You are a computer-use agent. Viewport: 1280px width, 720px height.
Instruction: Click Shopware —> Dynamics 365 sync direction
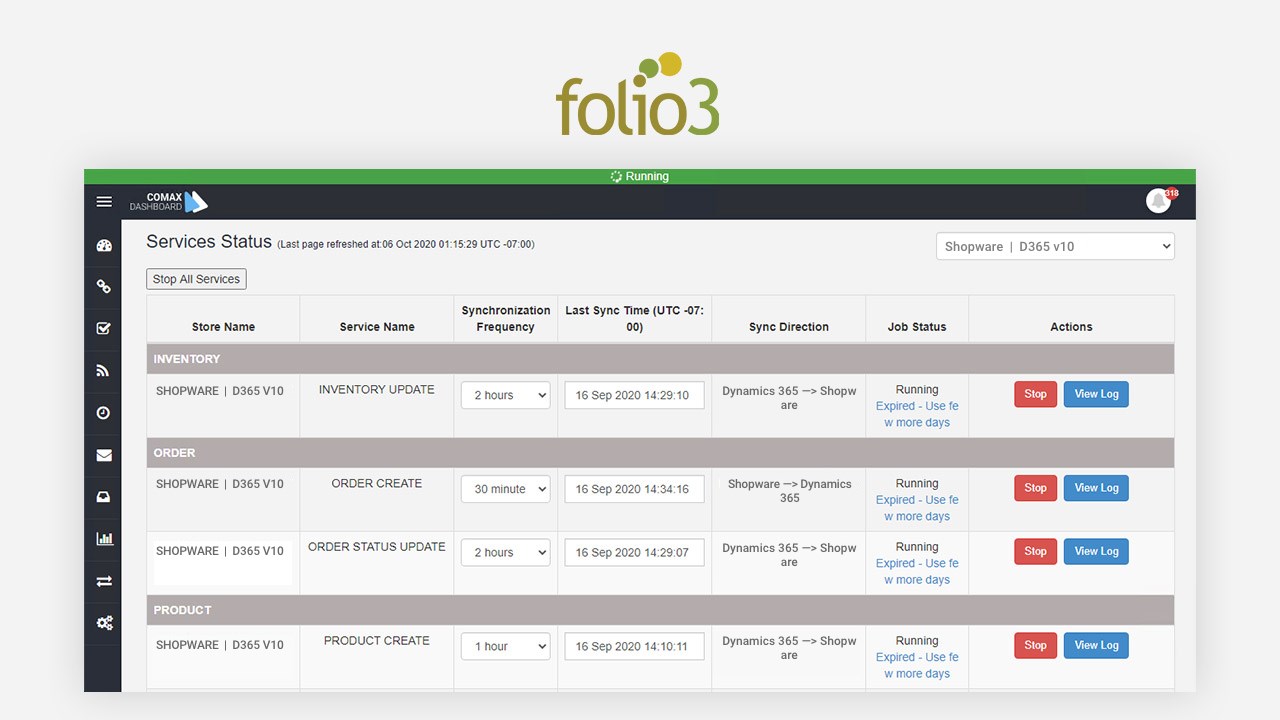coord(789,491)
